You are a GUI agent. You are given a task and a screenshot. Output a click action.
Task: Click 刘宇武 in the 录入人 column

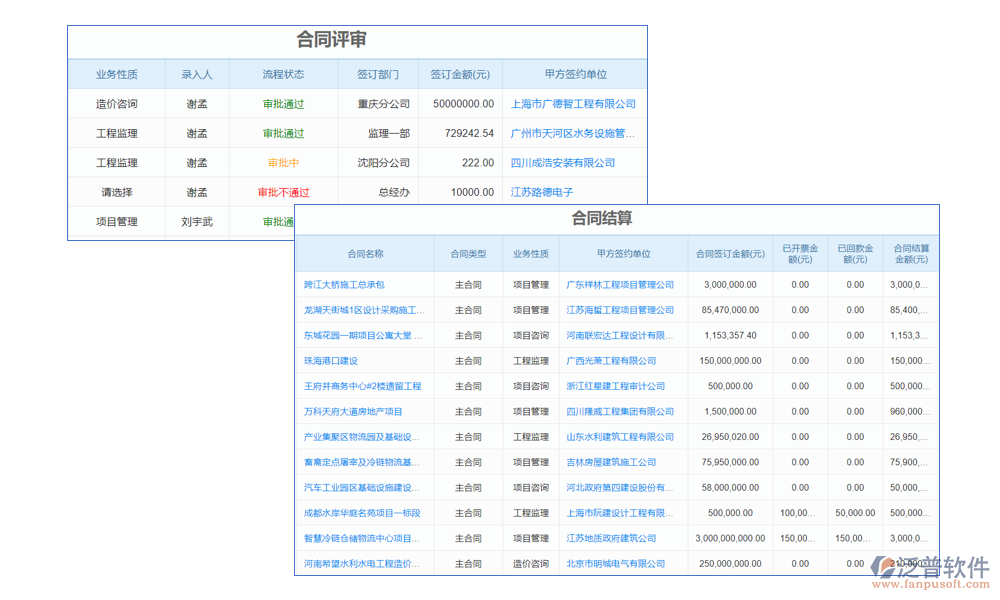pos(197,222)
